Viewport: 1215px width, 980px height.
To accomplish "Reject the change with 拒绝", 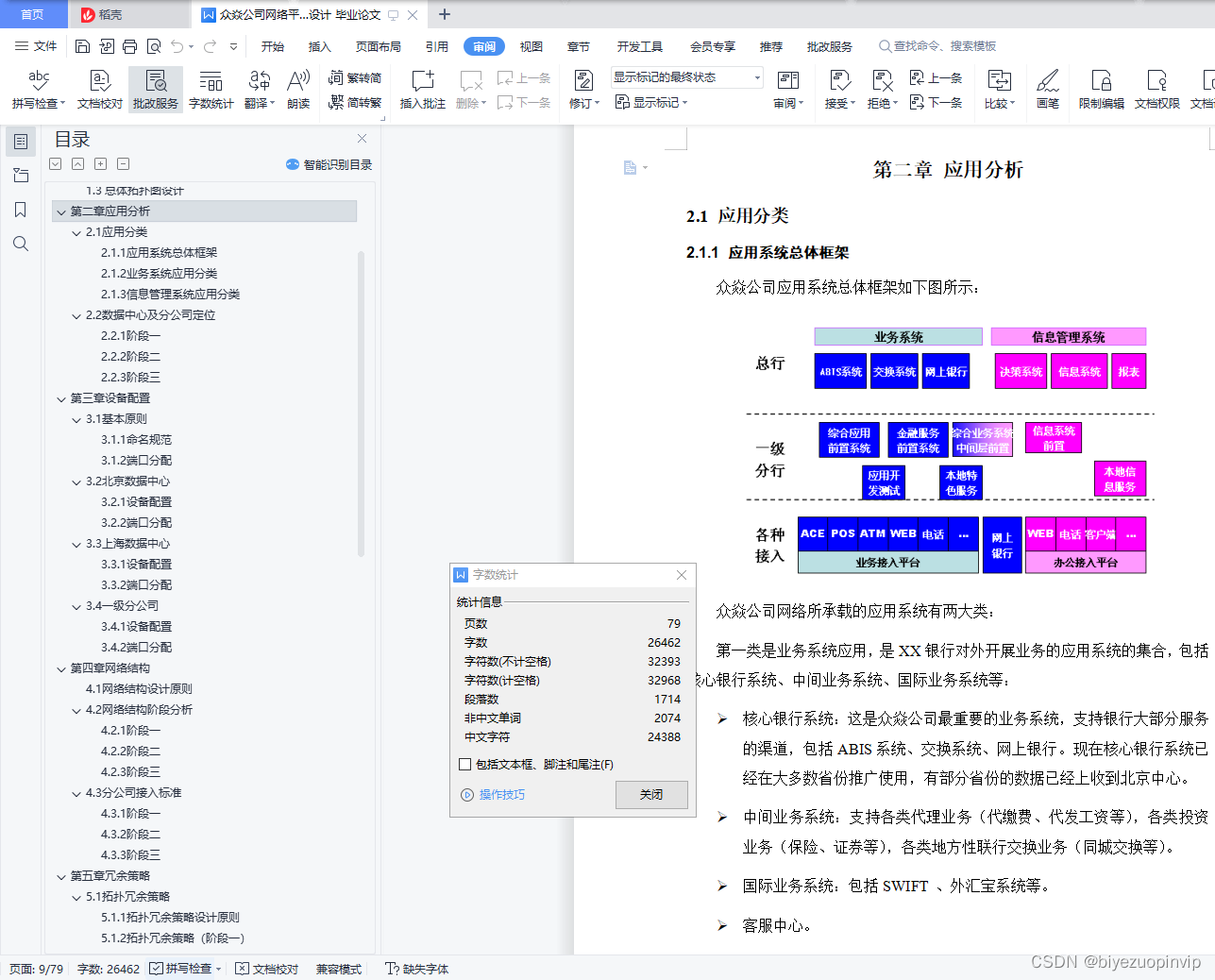I will 882,90.
